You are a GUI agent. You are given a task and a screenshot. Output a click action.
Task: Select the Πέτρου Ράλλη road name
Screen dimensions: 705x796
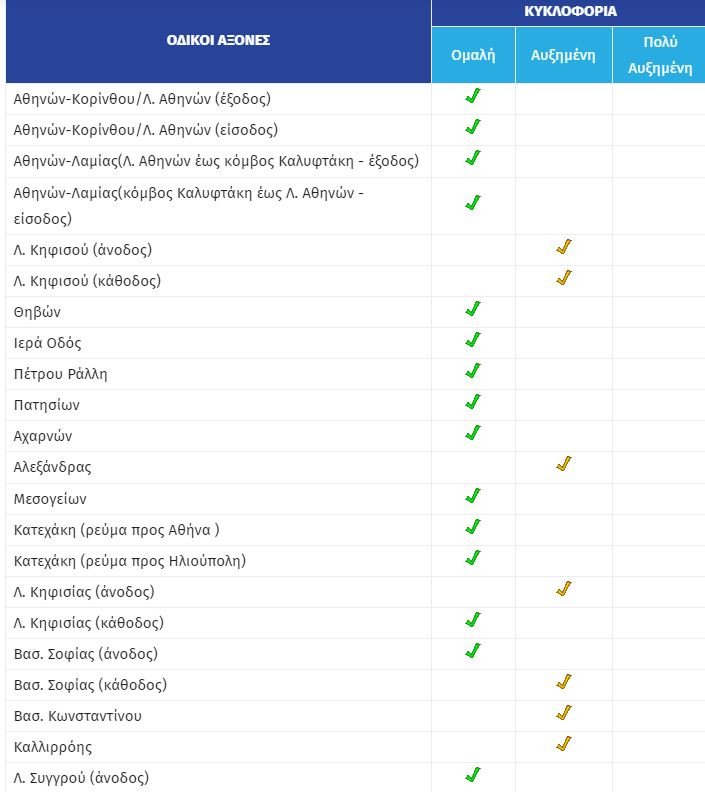tap(61, 374)
